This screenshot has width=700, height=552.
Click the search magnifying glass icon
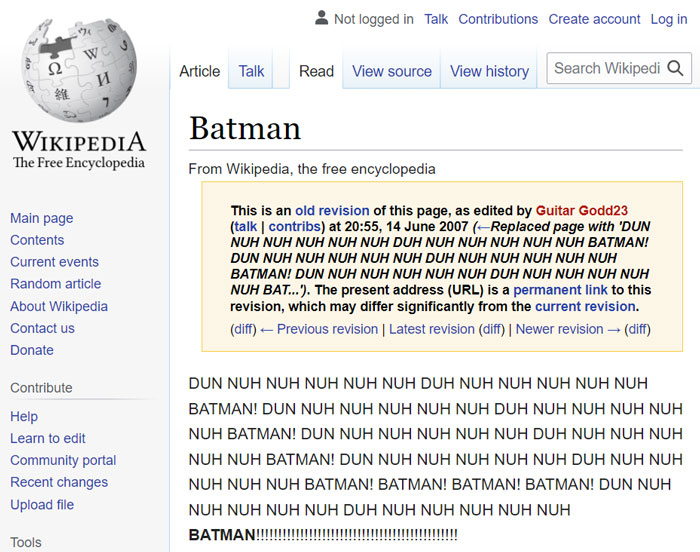click(677, 69)
